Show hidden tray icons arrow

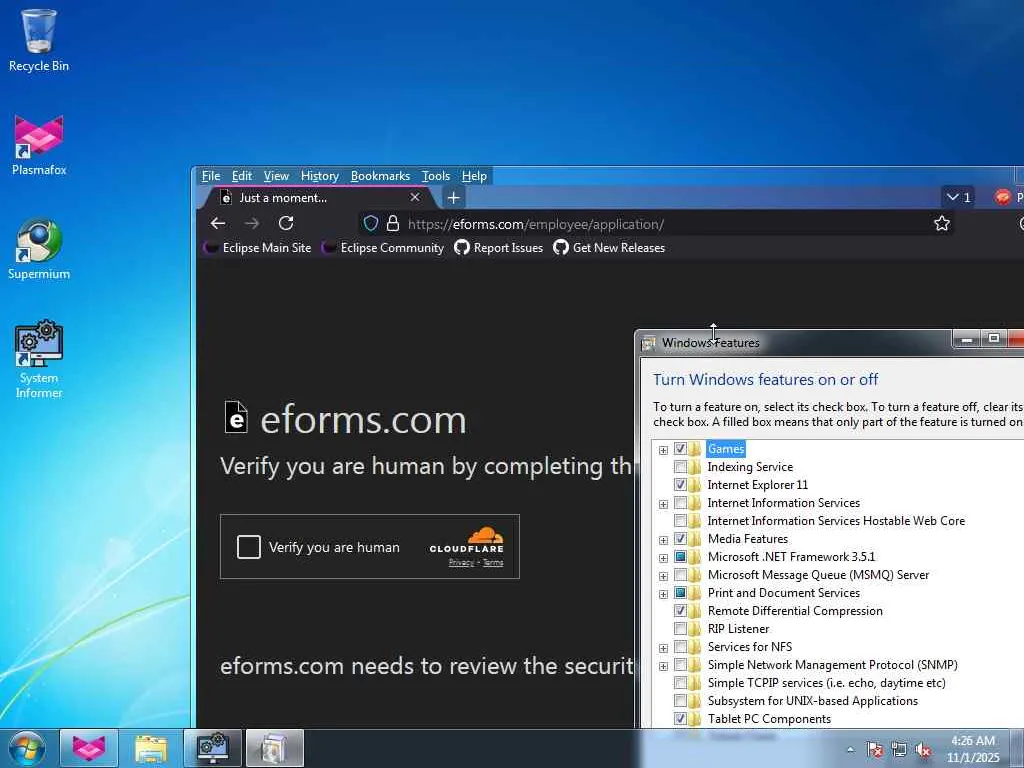click(x=850, y=750)
